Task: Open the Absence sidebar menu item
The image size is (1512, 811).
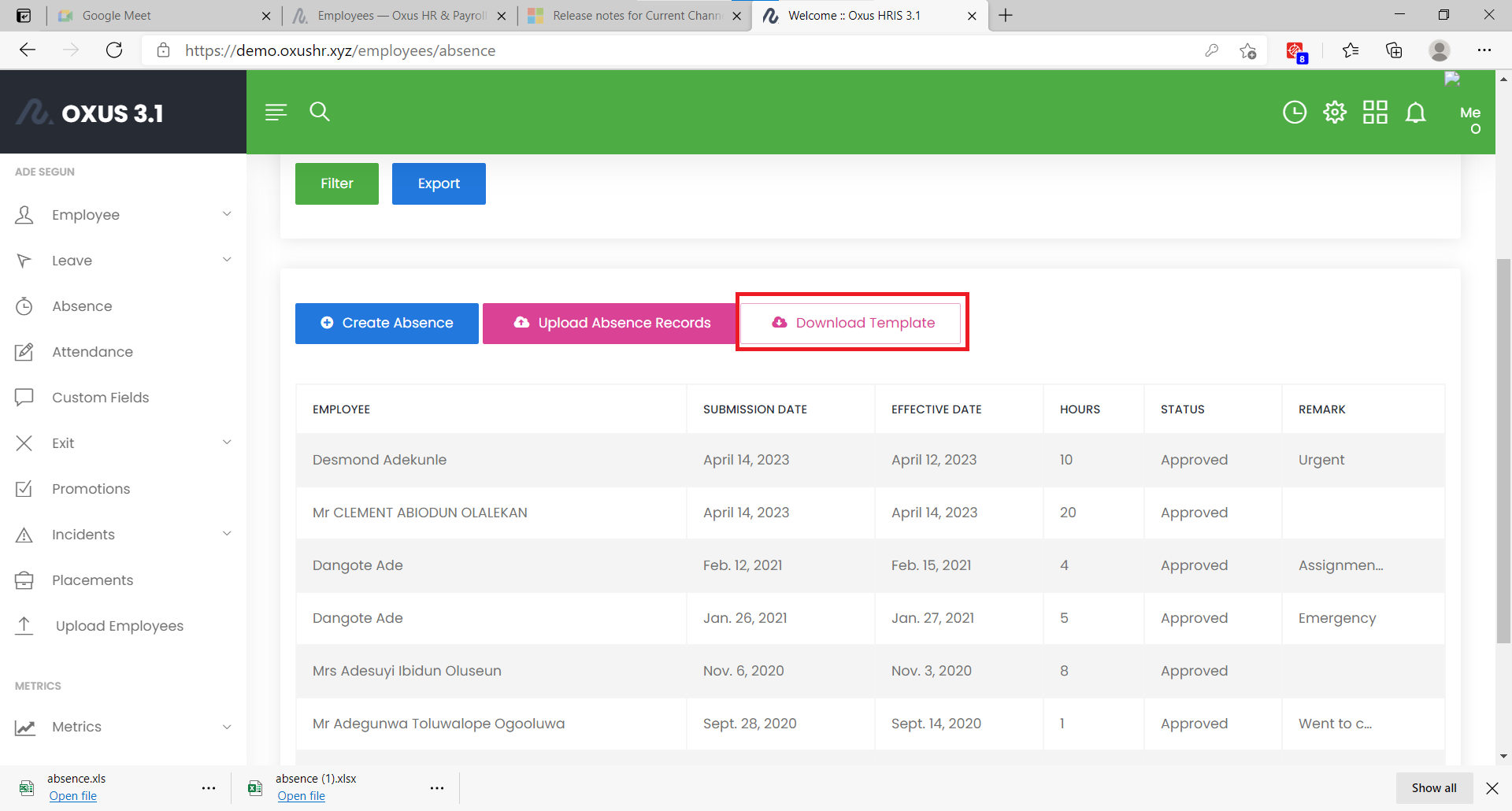Action: tap(123, 306)
